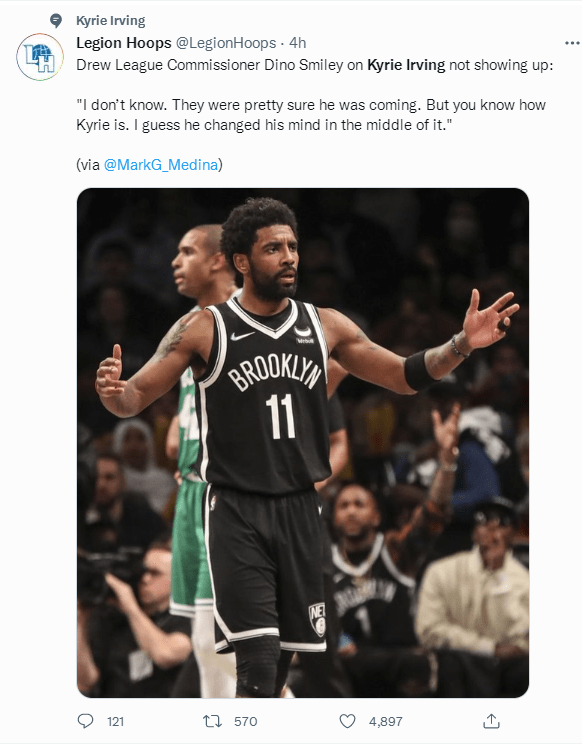Click the 570 retweets count
The height and width of the screenshot is (747, 582).
click(245, 721)
